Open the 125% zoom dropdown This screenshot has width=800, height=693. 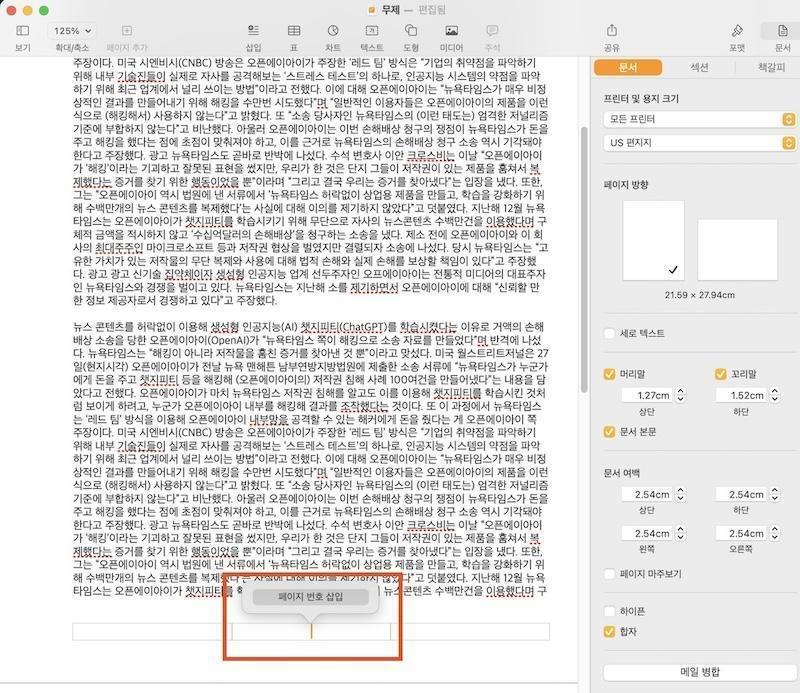pos(72,31)
